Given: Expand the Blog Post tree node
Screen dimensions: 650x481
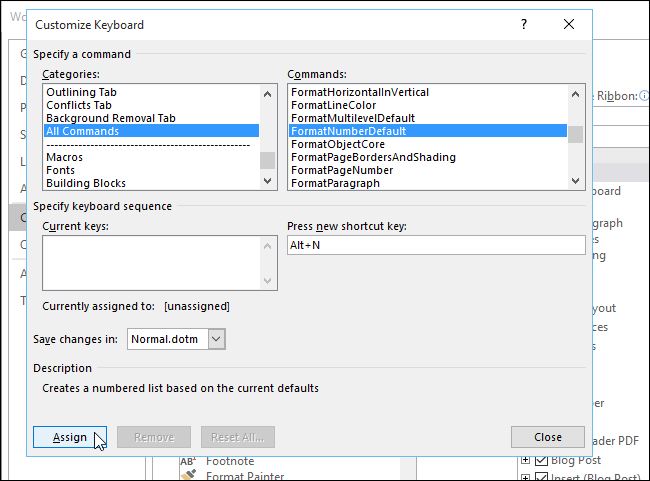Looking at the screenshot, I should pos(526,461).
